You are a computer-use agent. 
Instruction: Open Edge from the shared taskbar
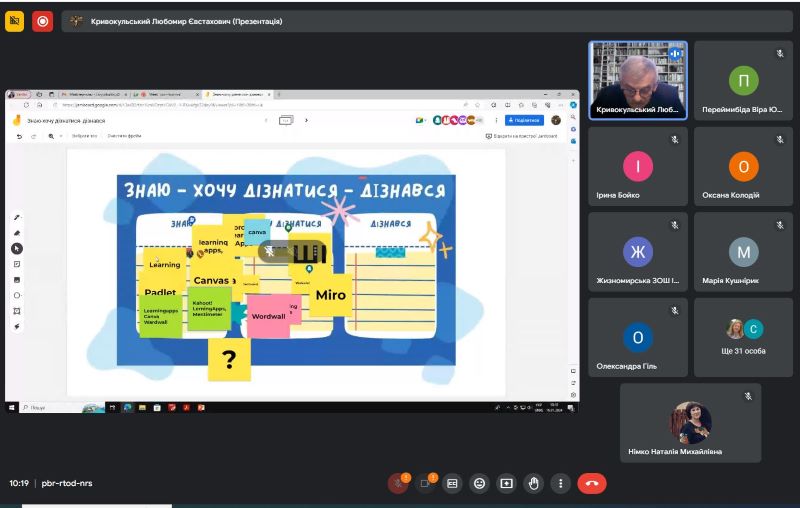pos(127,408)
